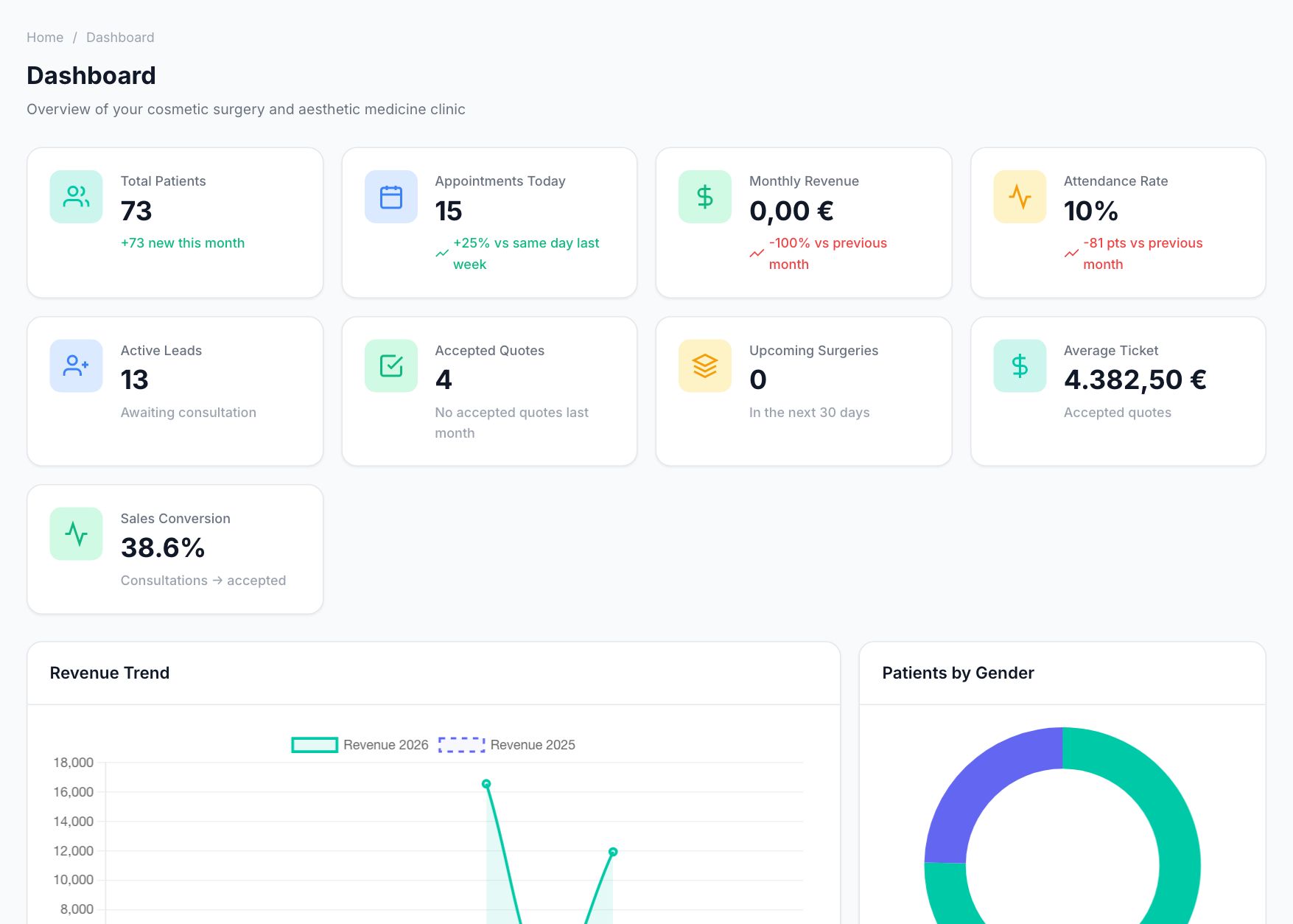Click the Upcoming Surgeries layers icon

coord(705,365)
